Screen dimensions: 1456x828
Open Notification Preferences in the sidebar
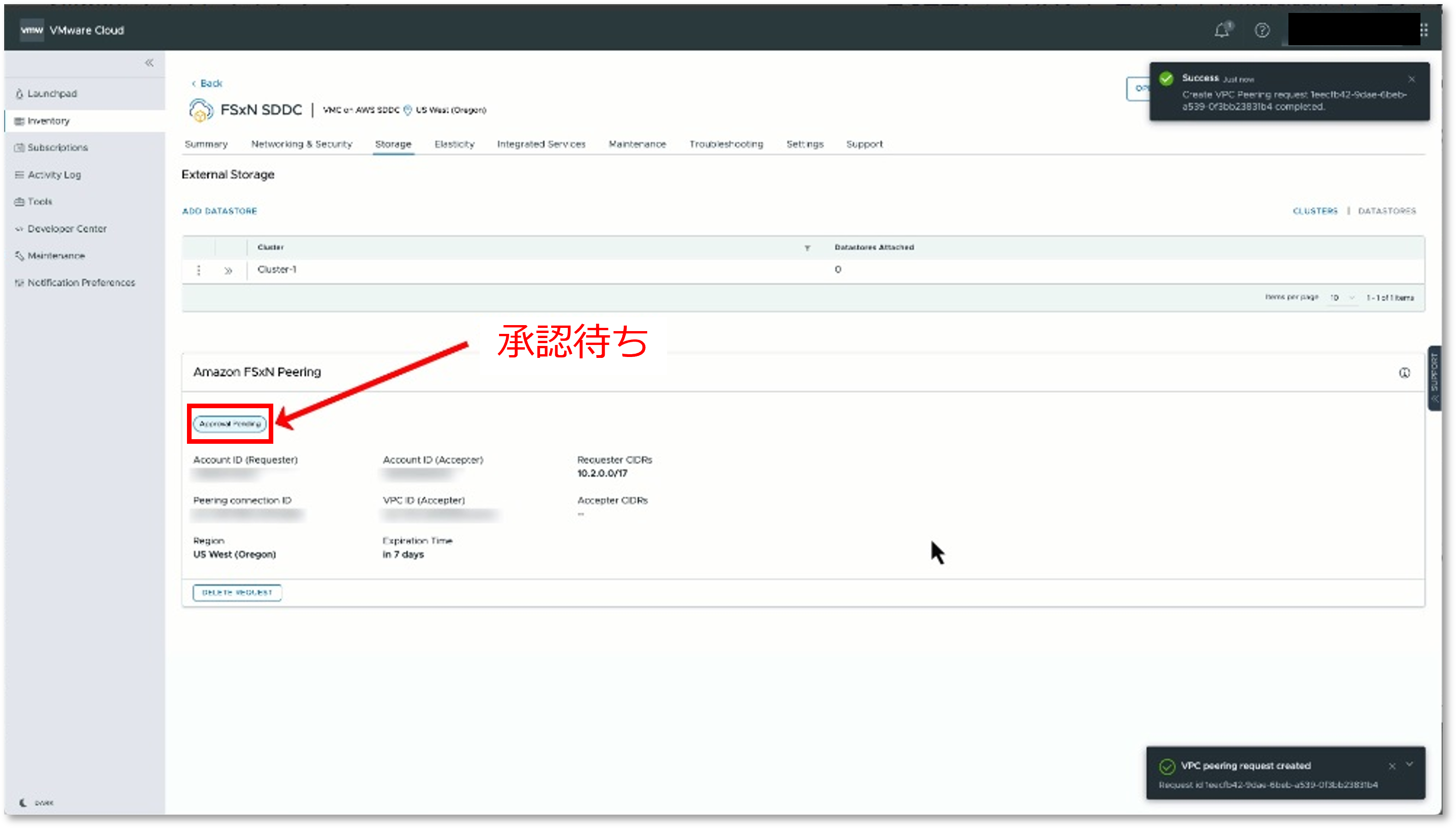(x=81, y=283)
